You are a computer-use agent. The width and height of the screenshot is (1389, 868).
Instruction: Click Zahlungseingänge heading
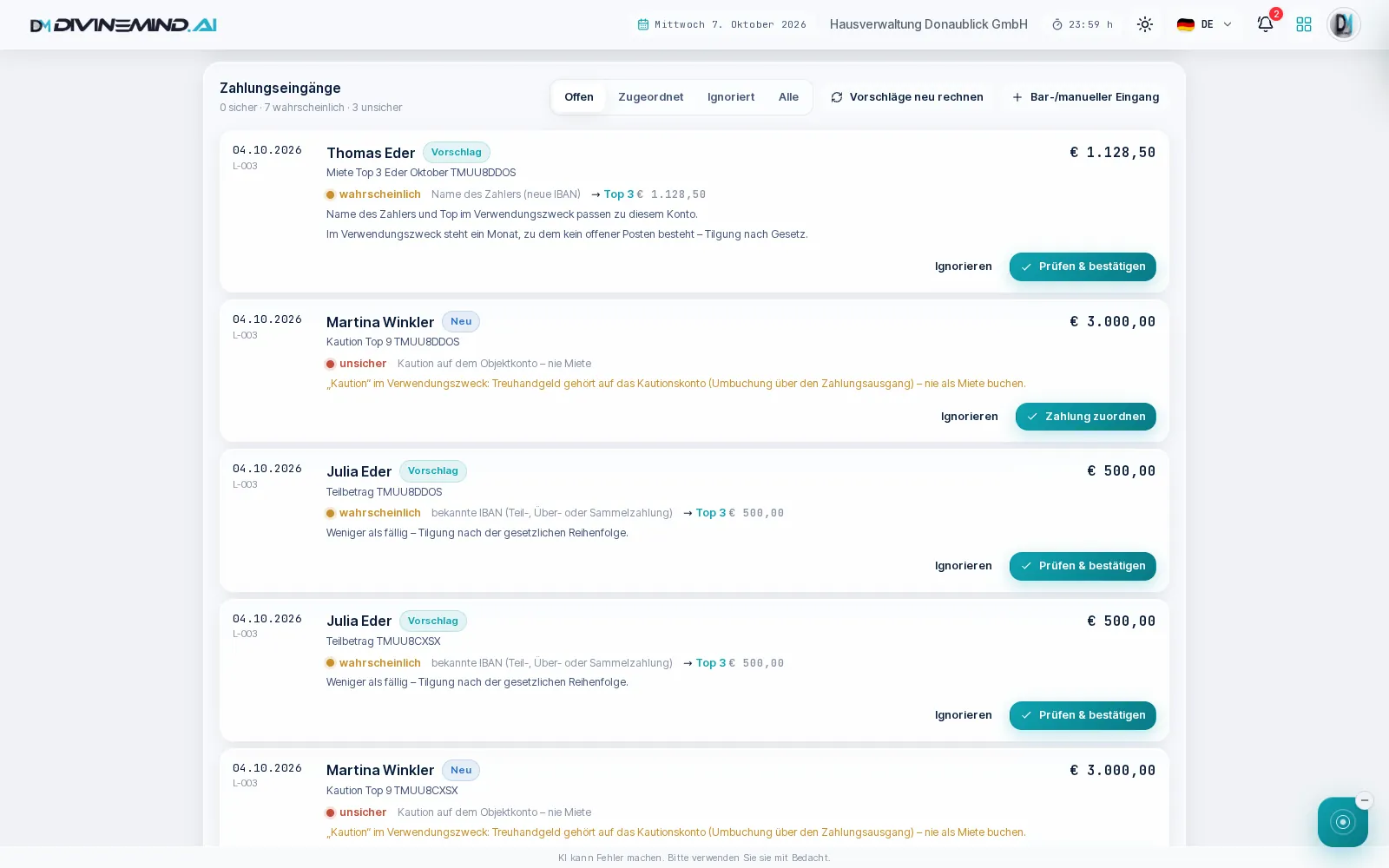click(x=280, y=88)
